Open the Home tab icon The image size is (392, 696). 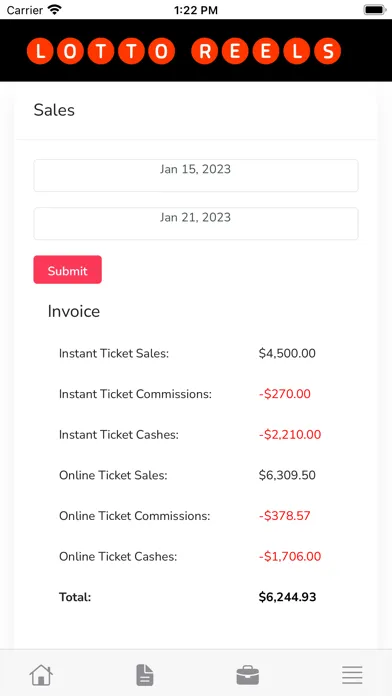[x=41, y=675]
